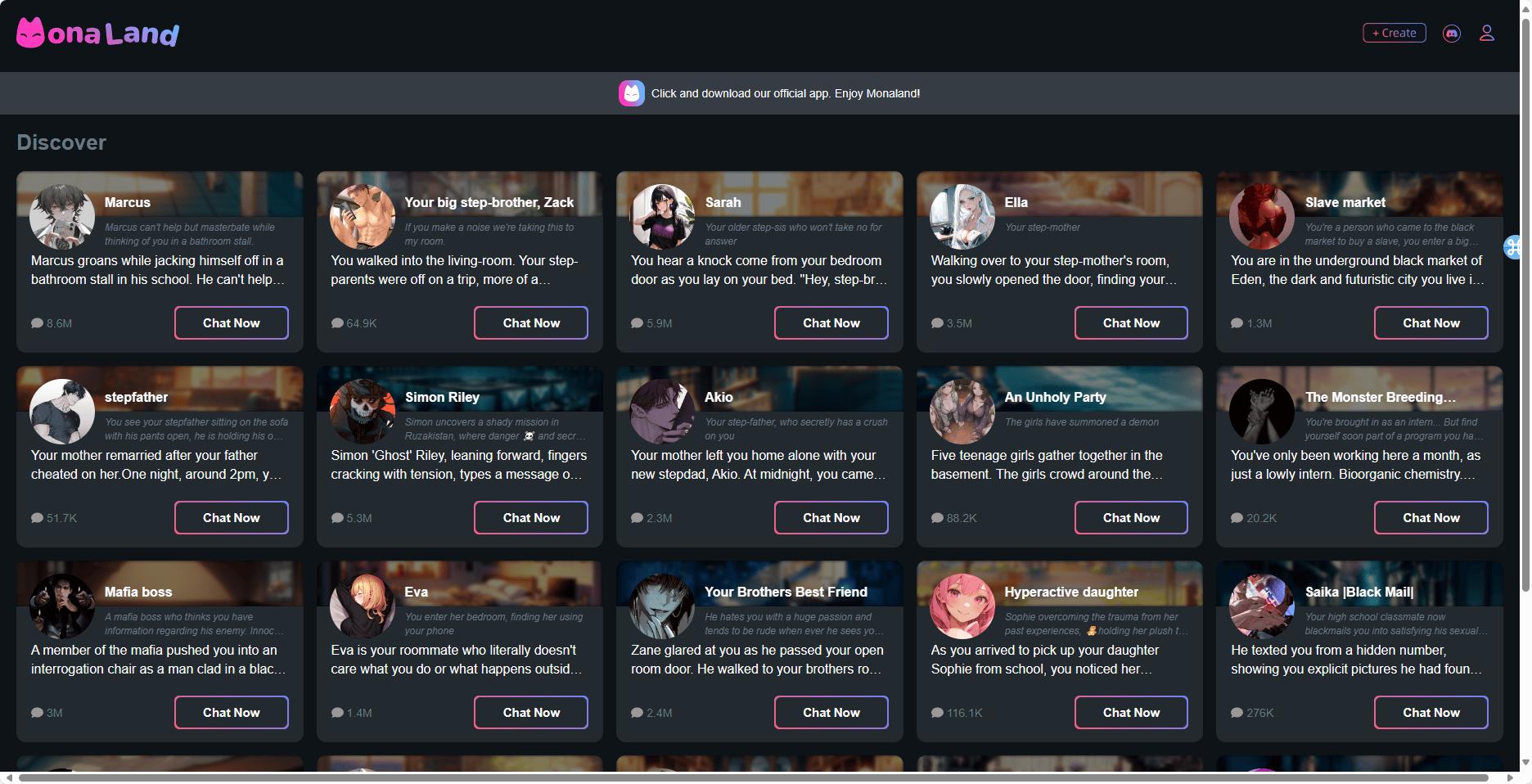
Task: Click the chat count icon on Simon Riley card
Action: click(x=337, y=518)
